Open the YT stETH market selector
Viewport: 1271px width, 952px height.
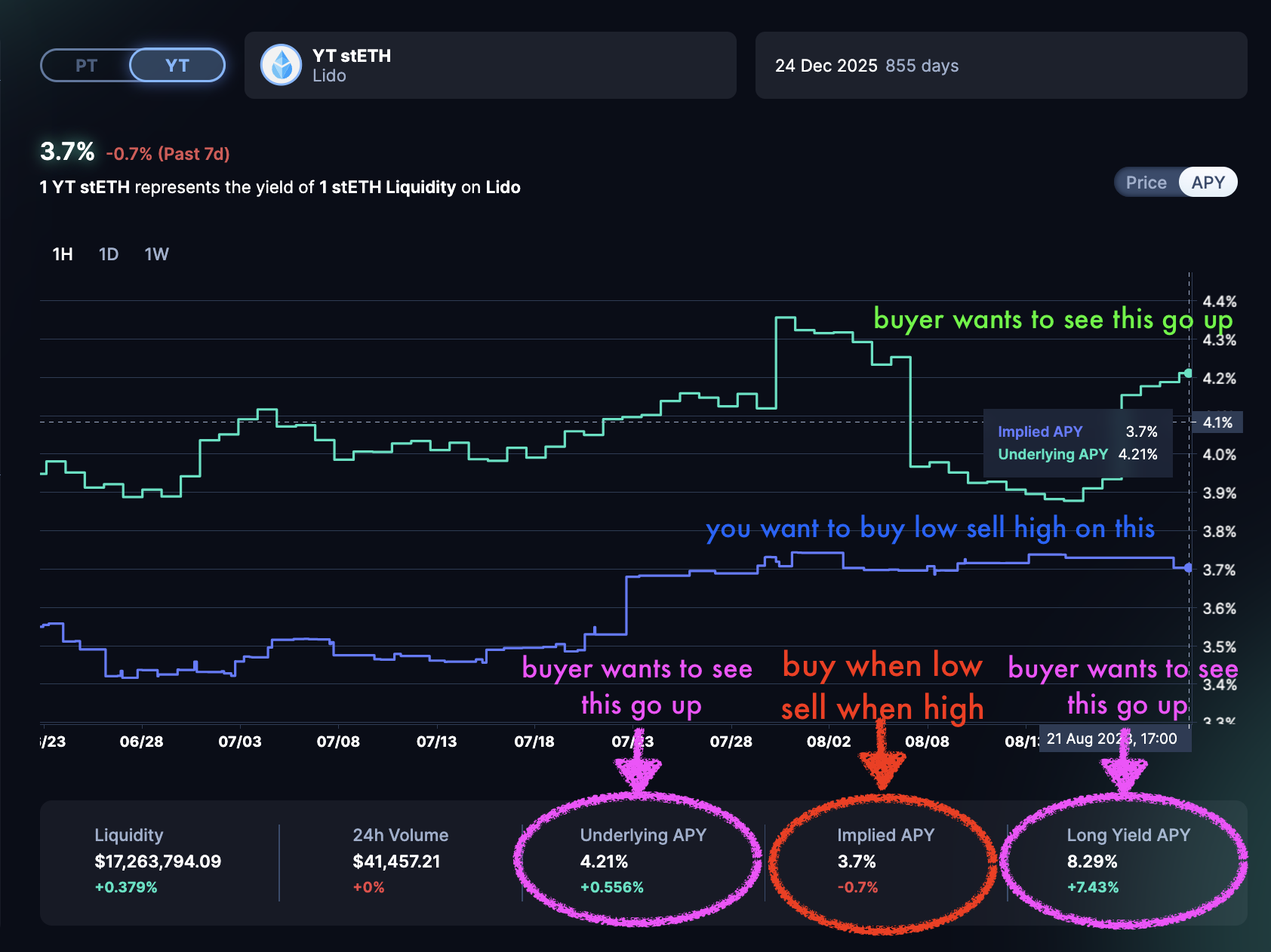490,66
